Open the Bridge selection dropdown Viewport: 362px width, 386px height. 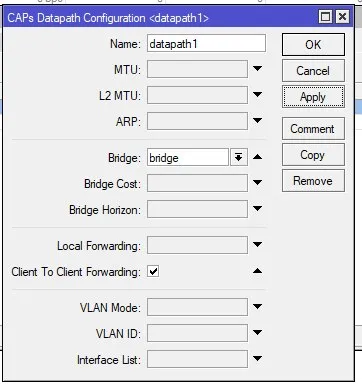point(239,157)
